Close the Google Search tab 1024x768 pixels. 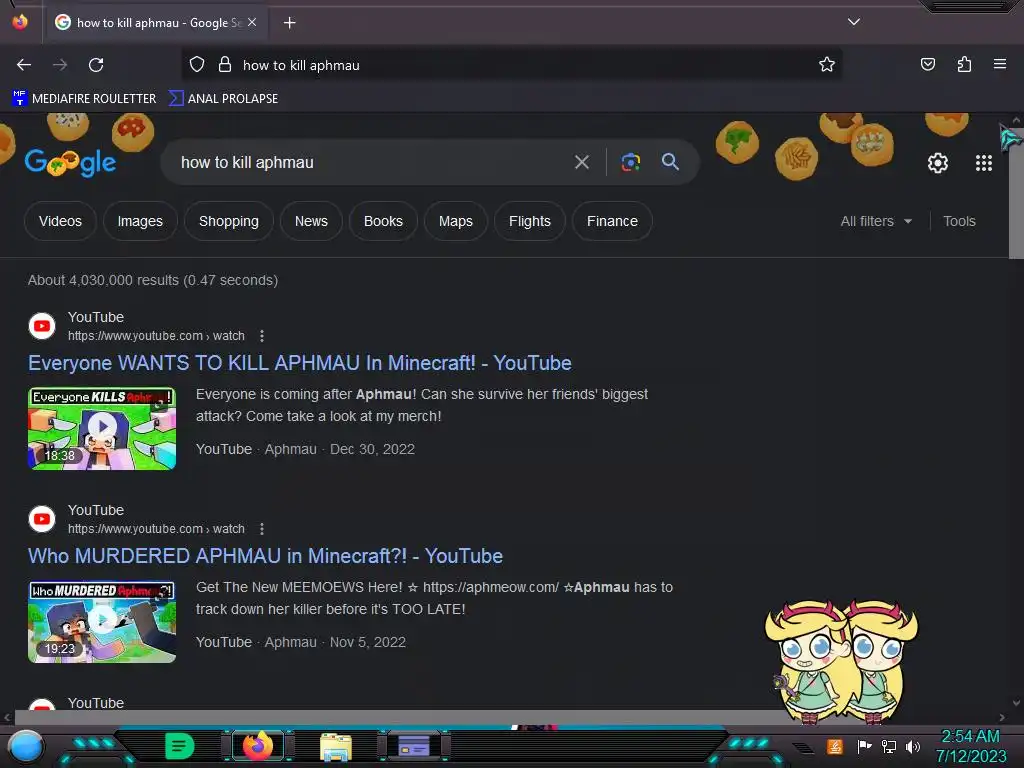pyautogui.click(x=252, y=22)
